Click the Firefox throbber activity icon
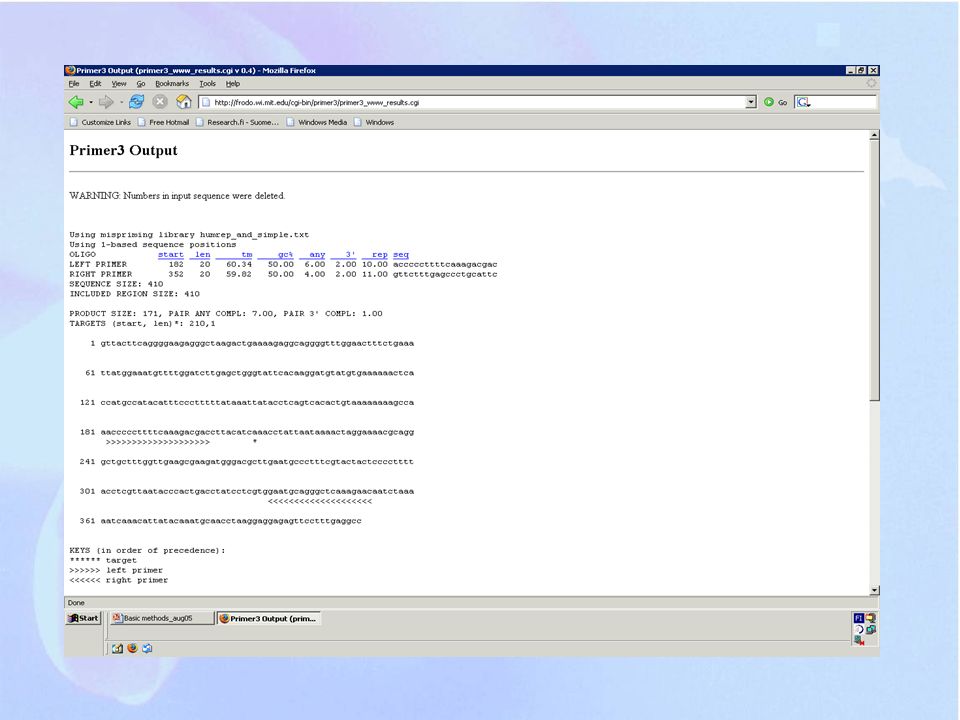This screenshot has height=720, width=960. [x=871, y=83]
